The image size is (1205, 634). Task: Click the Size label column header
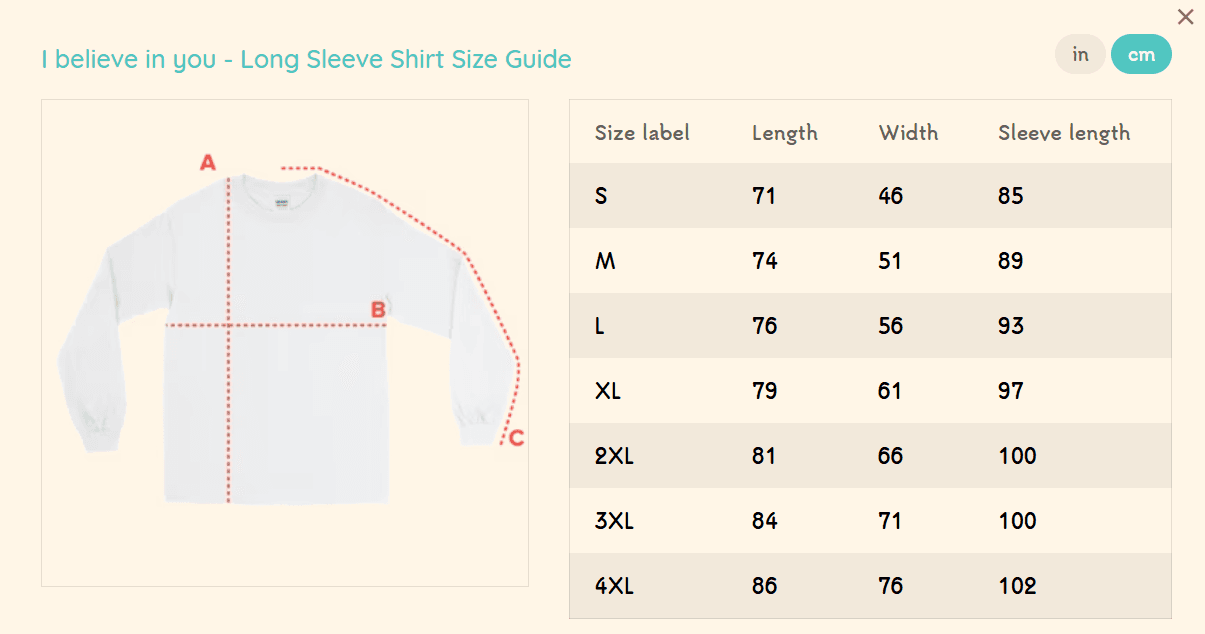click(x=642, y=133)
